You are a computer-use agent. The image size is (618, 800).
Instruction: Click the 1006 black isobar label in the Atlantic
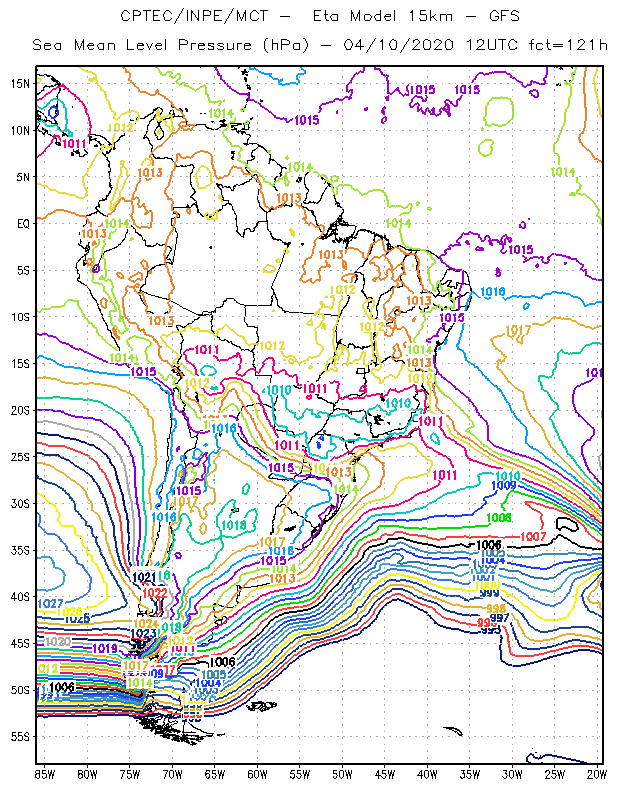[x=488, y=545]
